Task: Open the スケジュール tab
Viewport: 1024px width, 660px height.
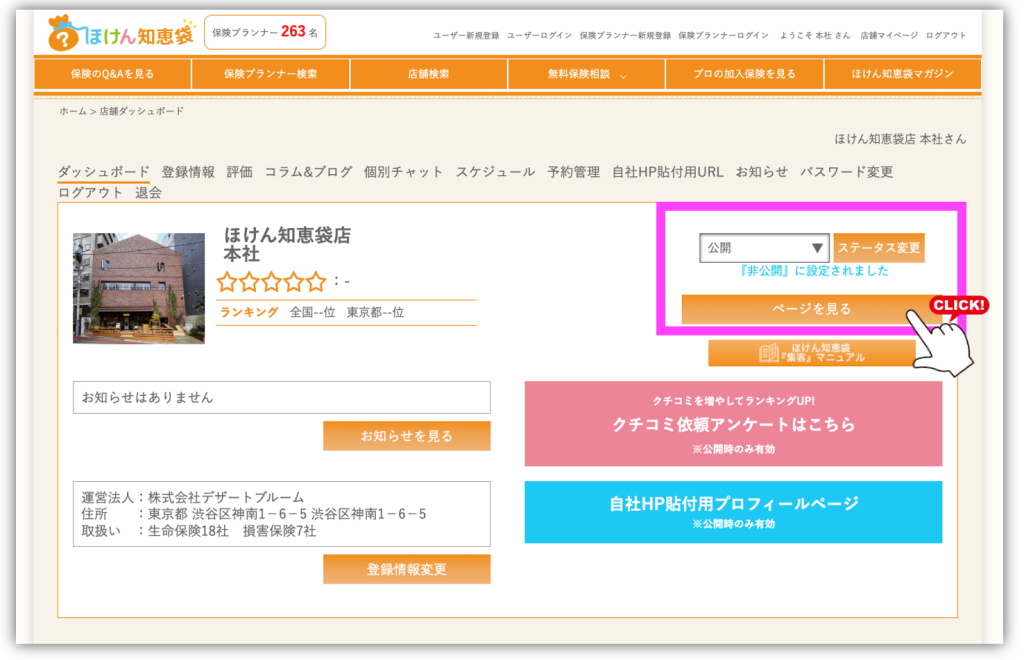Action: coord(495,172)
